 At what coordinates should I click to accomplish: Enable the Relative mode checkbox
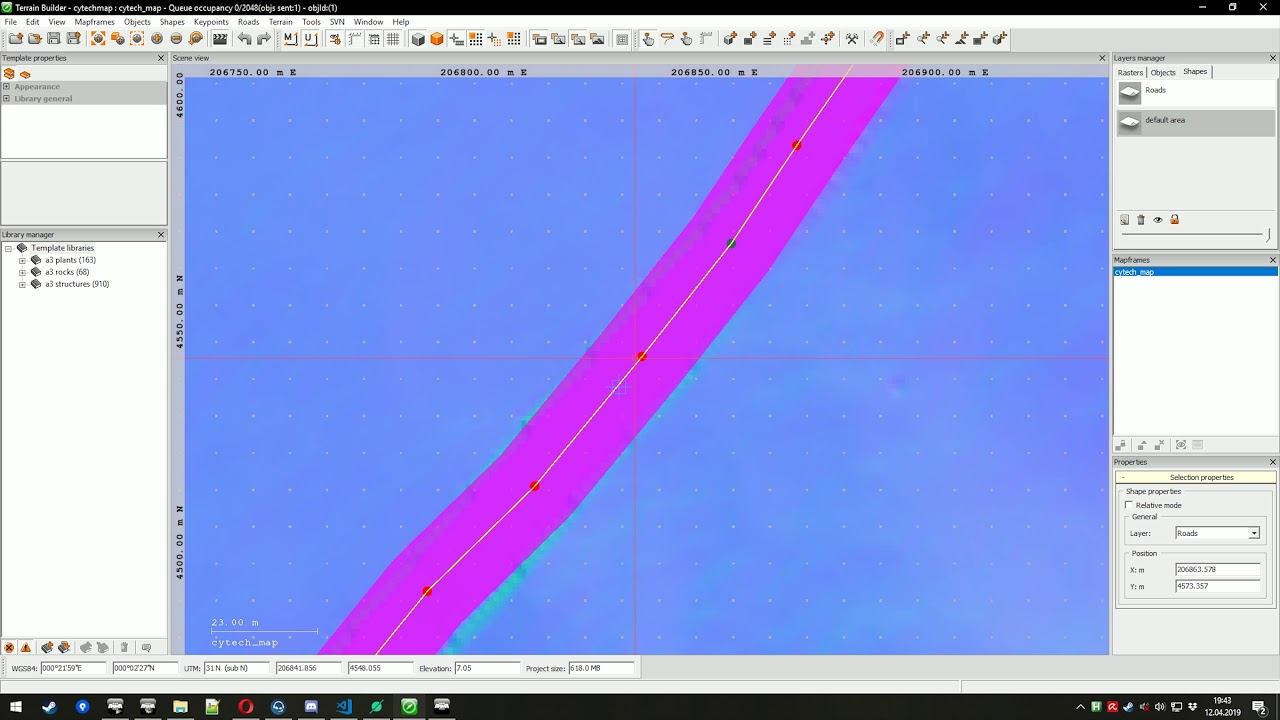pos(1130,505)
